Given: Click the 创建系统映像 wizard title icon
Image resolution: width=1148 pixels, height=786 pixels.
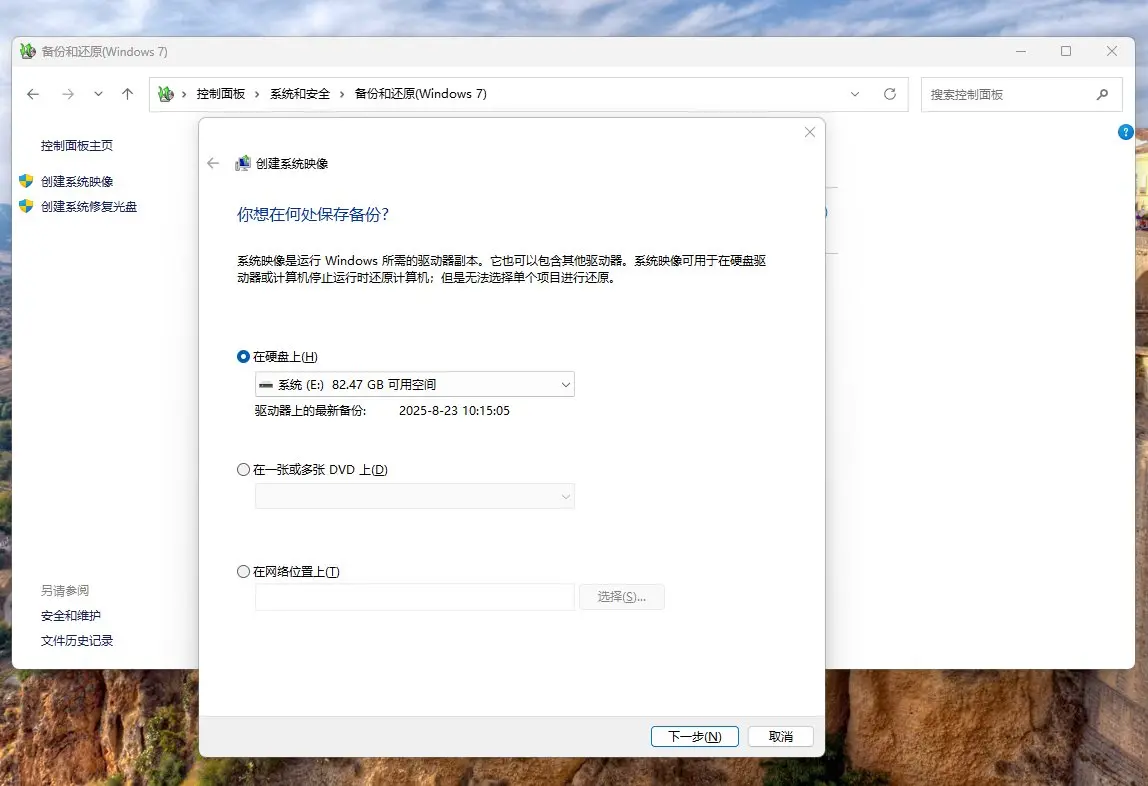Looking at the screenshot, I should click(242, 163).
